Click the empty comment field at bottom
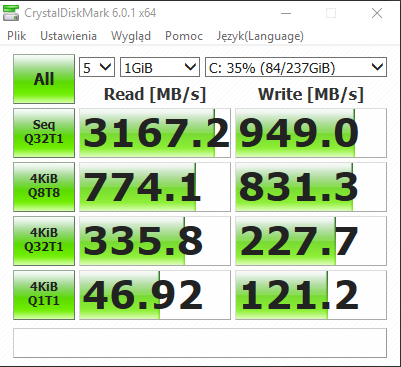This screenshot has width=401, height=367. 200,343
